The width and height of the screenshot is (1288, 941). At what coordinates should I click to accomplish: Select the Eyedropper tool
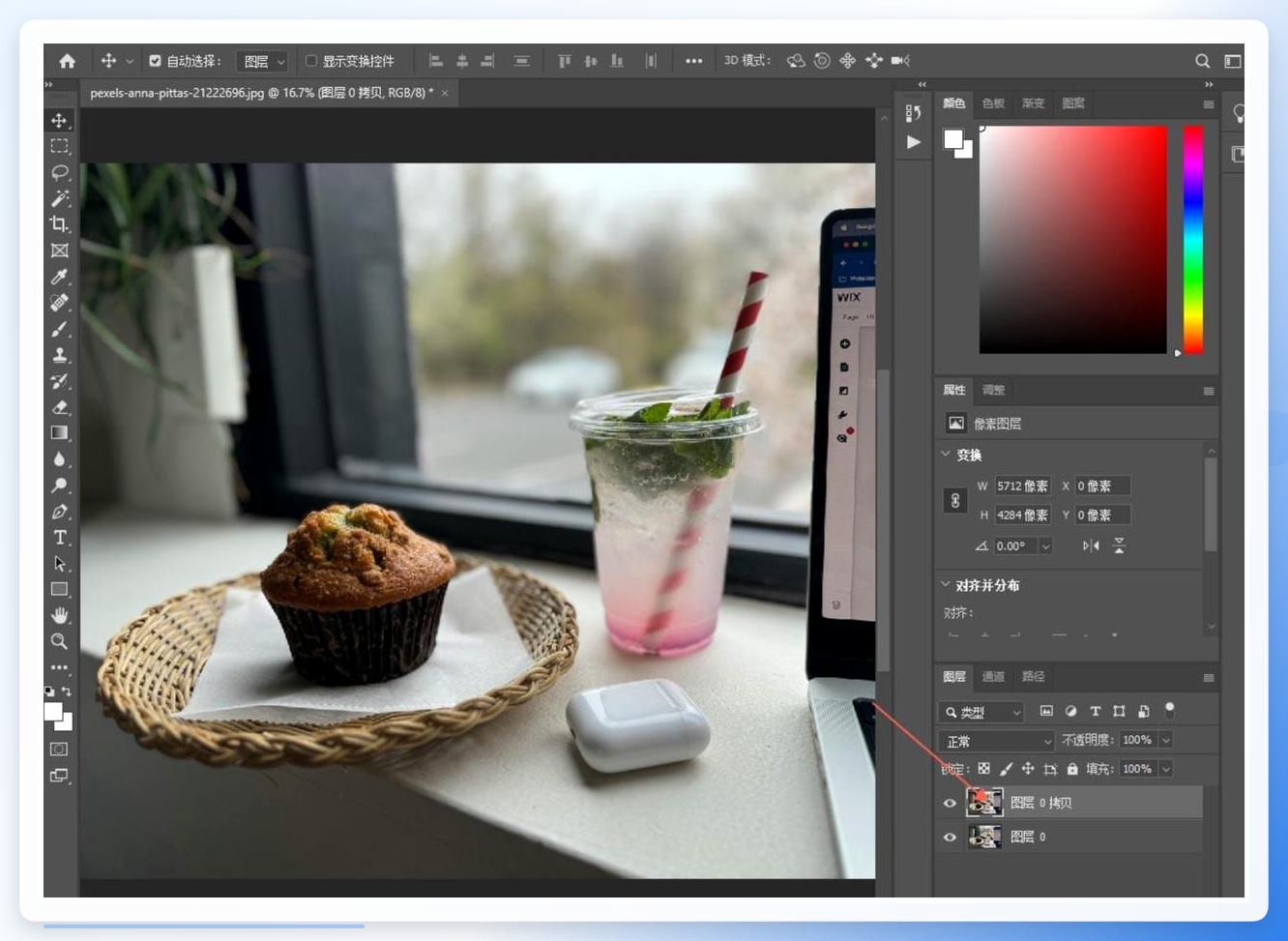[x=60, y=277]
